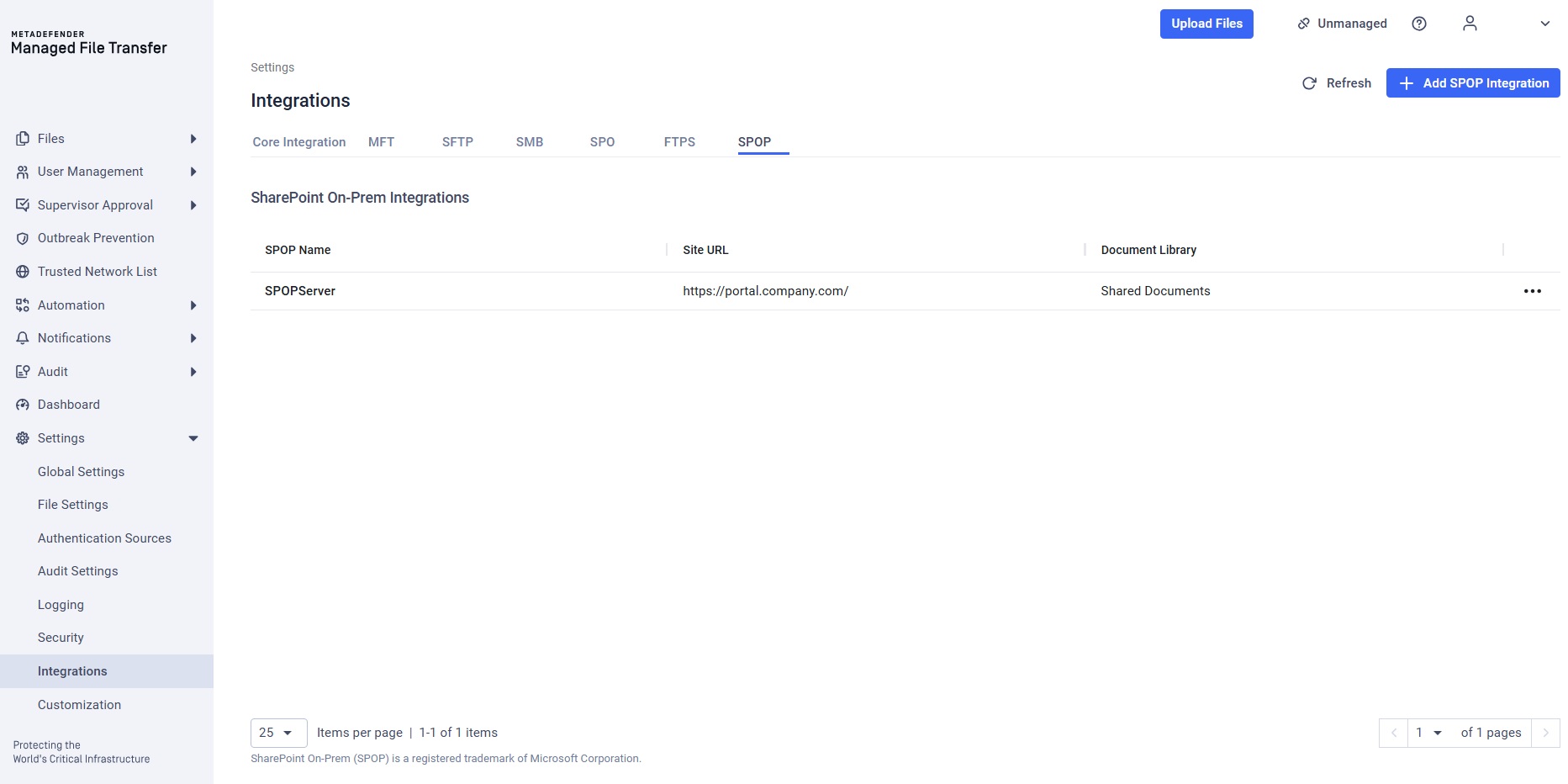Click the MetaDefender Managed File Transfer logo

(x=89, y=44)
